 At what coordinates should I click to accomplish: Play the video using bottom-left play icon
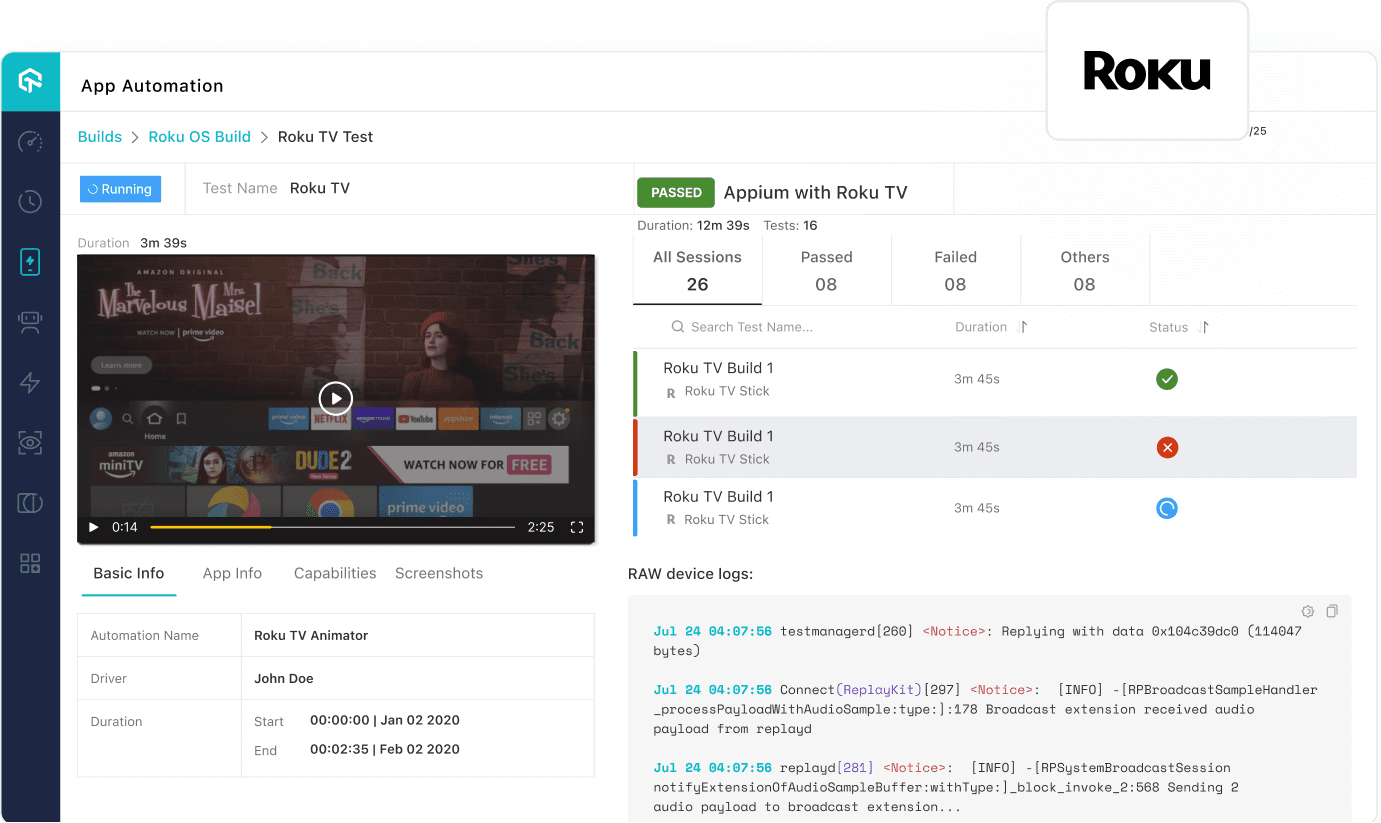94,527
